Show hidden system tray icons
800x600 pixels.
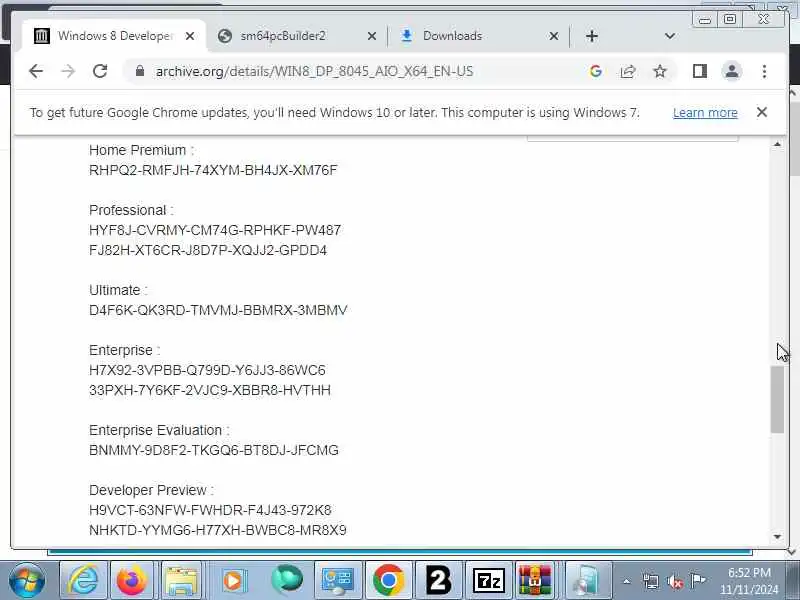click(x=627, y=581)
